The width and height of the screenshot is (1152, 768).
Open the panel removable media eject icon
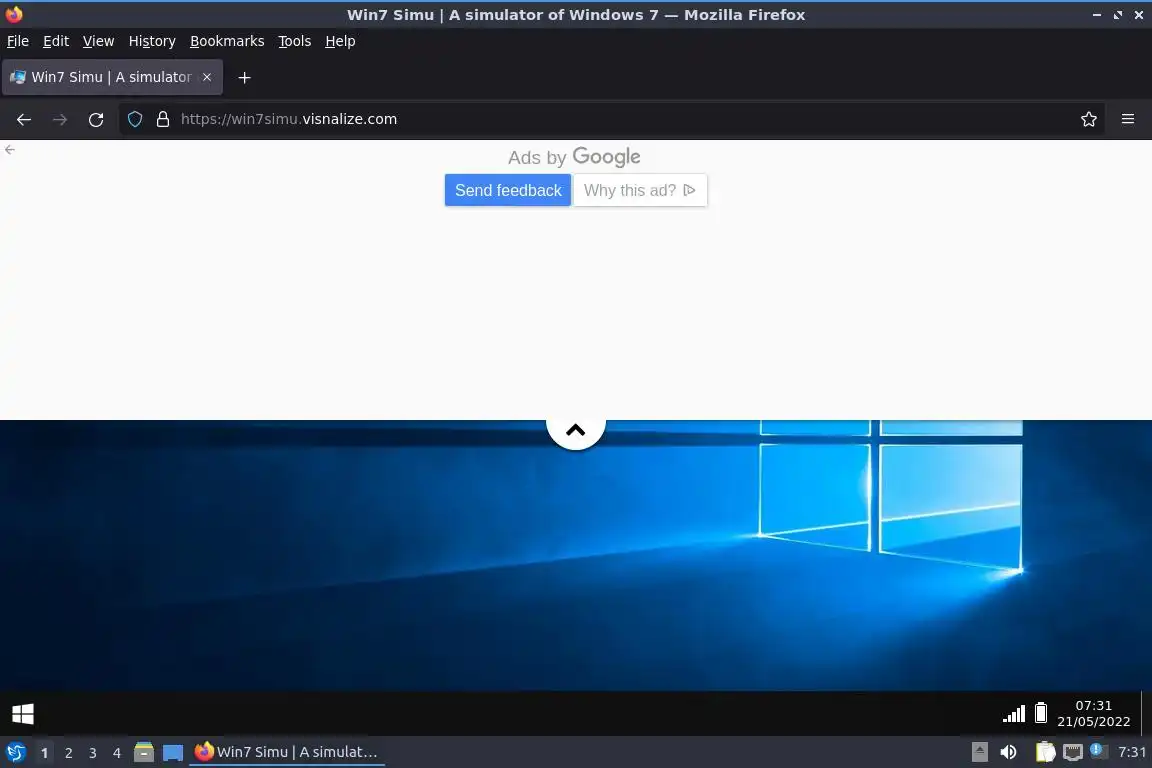[x=979, y=752]
